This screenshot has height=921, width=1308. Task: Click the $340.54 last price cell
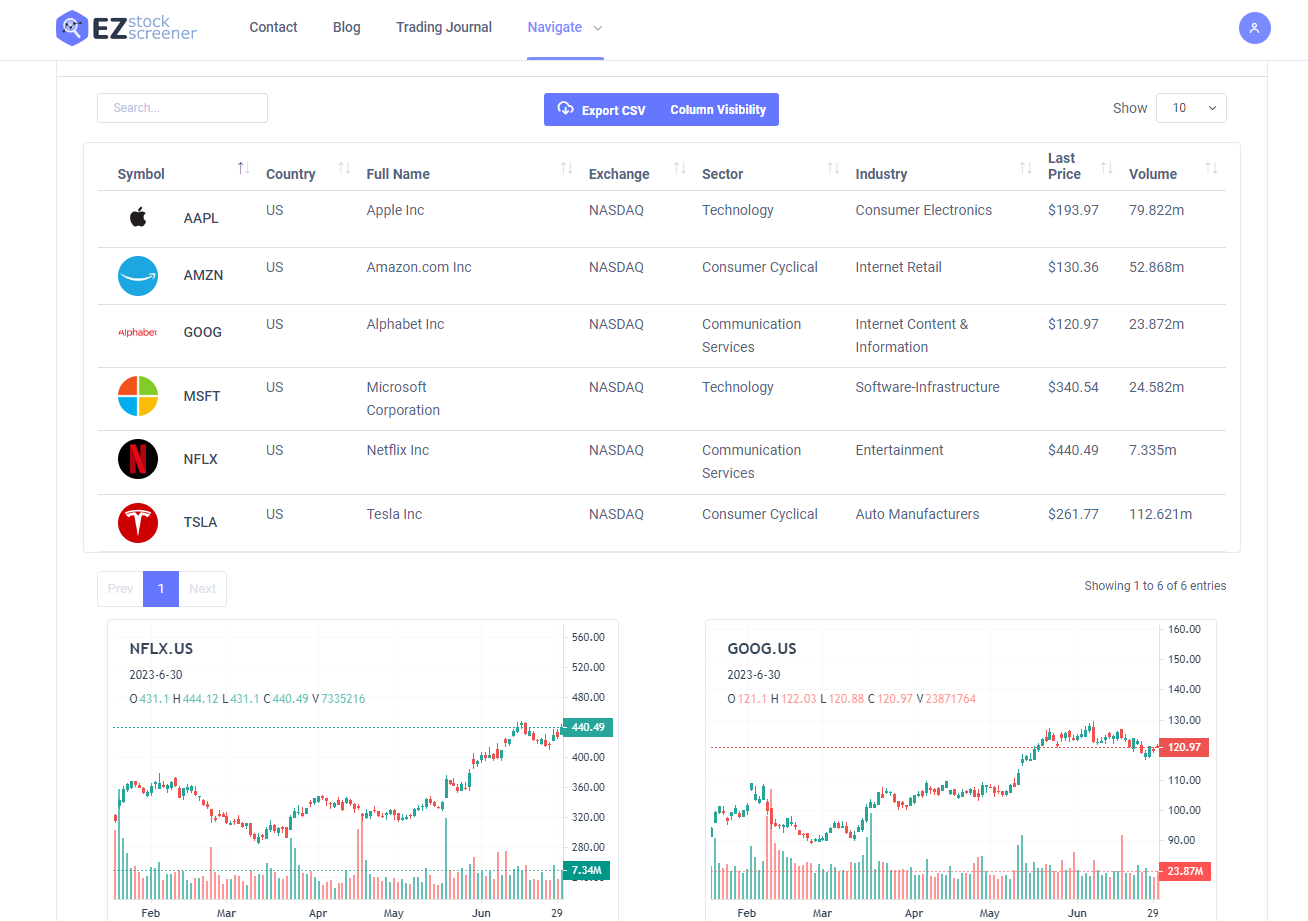[1073, 387]
